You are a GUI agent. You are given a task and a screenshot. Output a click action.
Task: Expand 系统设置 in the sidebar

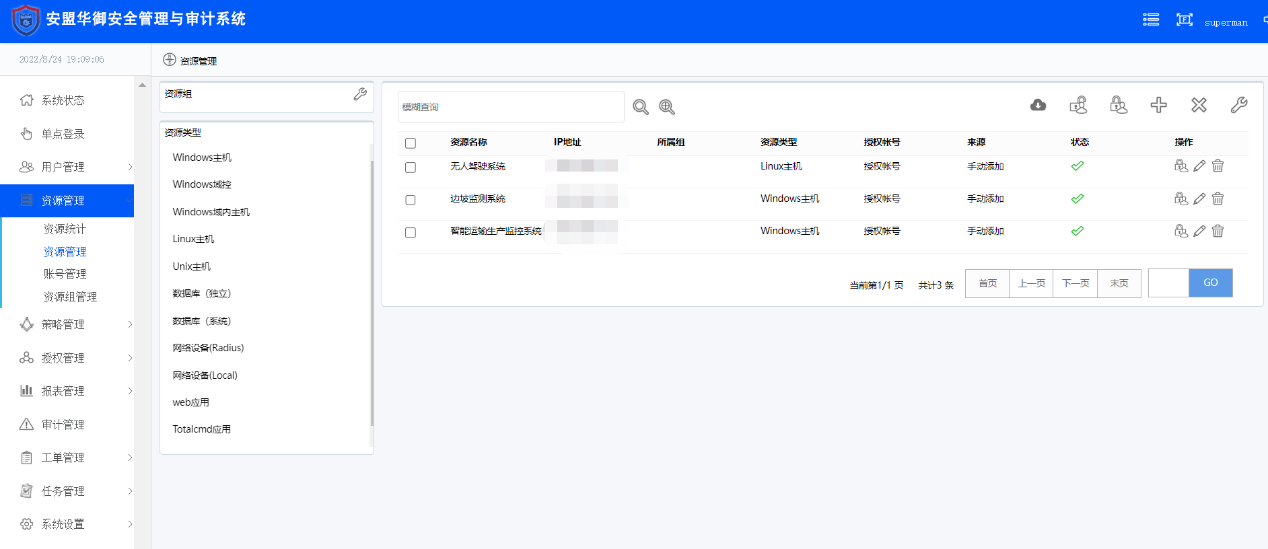pyautogui.click(x=67, y=524)
